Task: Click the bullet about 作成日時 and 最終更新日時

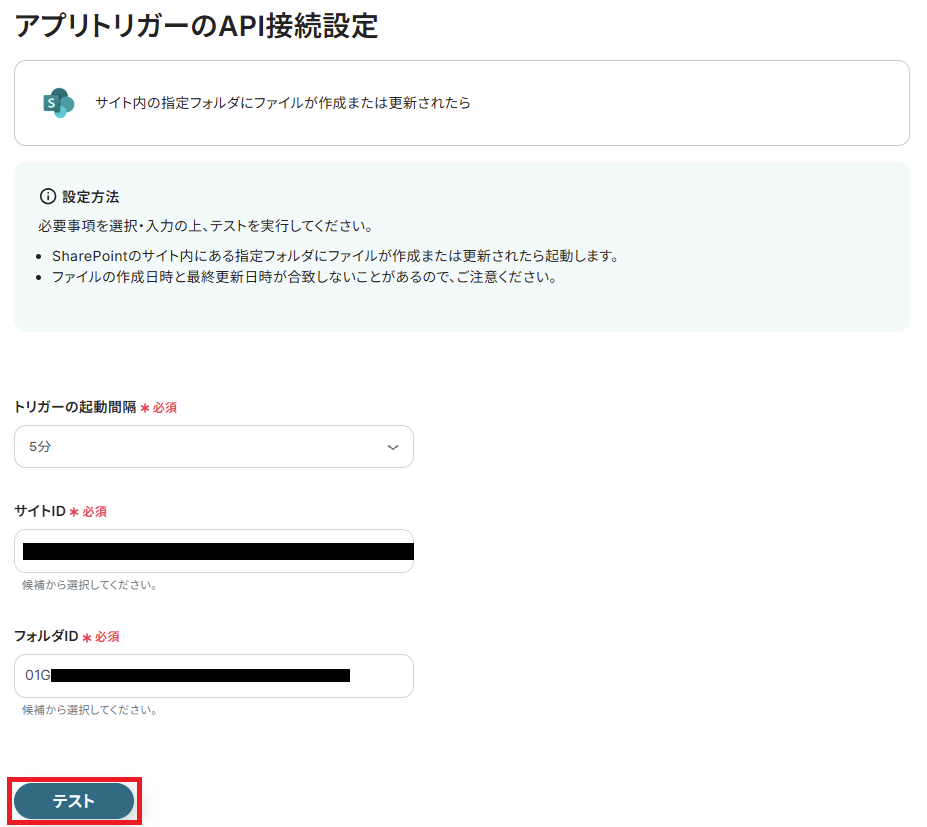Action: point(304,277)
